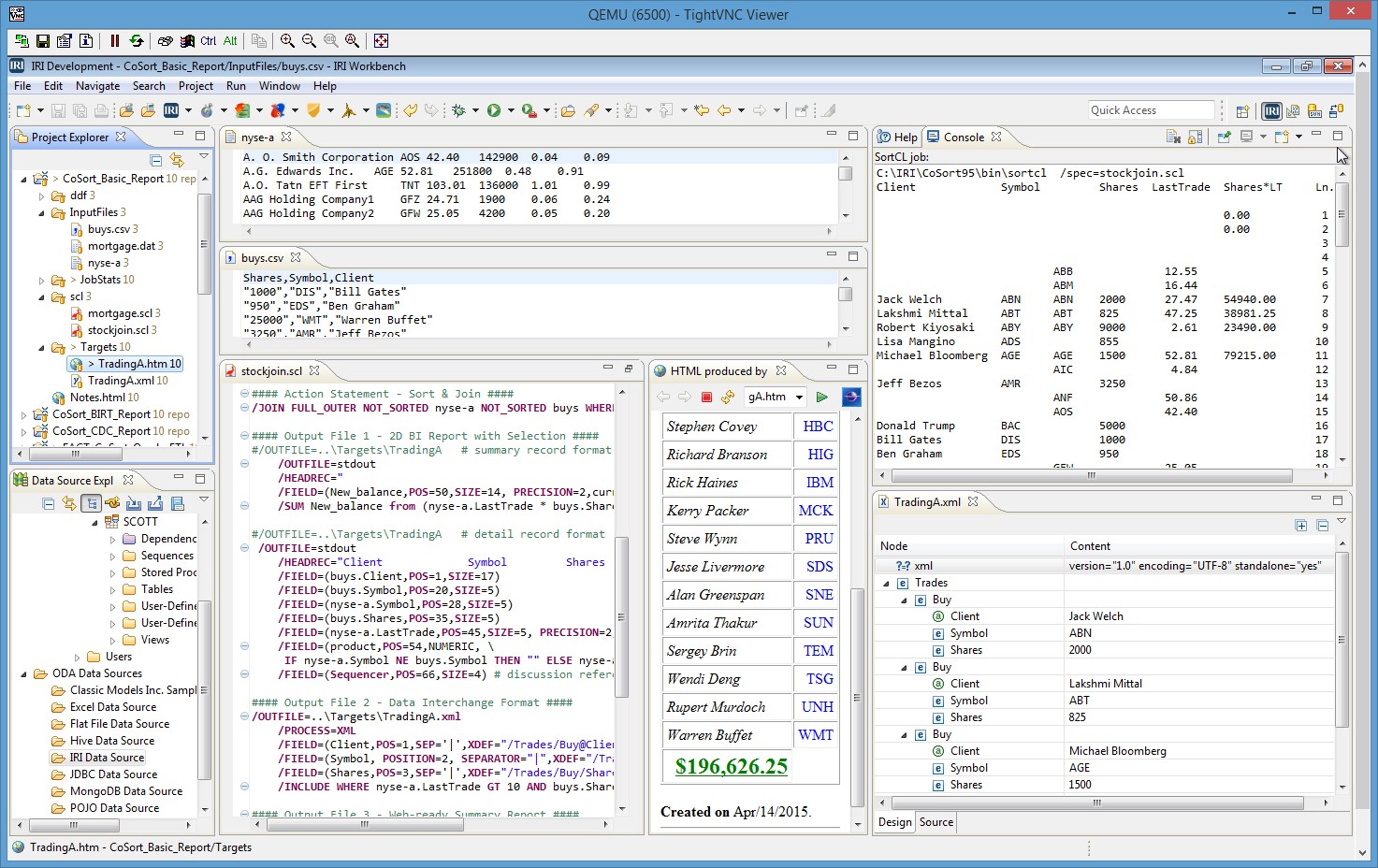This screenshot has width=1378, height=868.
Task: Expand the ddf folder
Action: [x=42, y=195]
